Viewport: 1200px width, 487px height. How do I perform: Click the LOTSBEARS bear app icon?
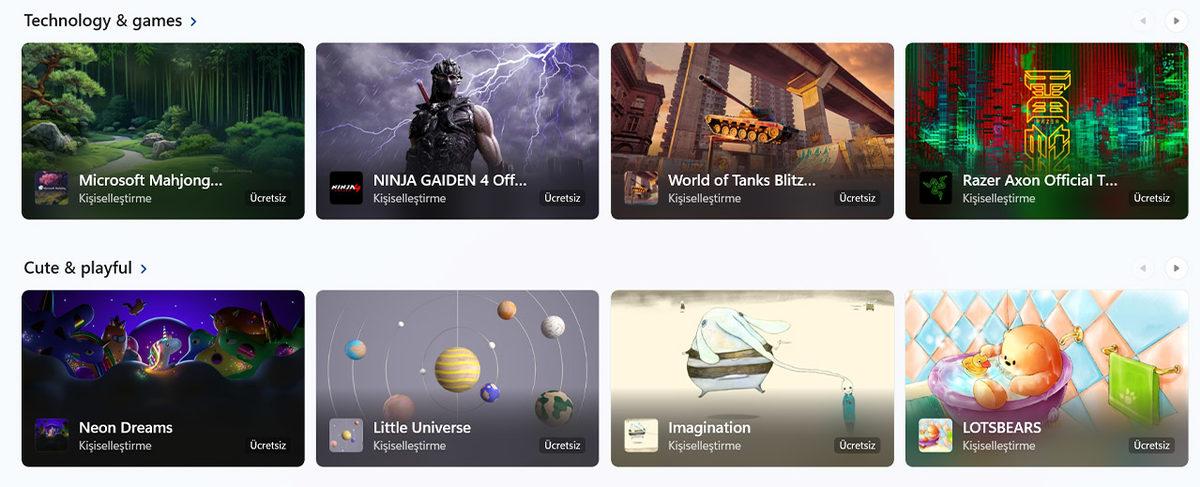coord(935,435)
